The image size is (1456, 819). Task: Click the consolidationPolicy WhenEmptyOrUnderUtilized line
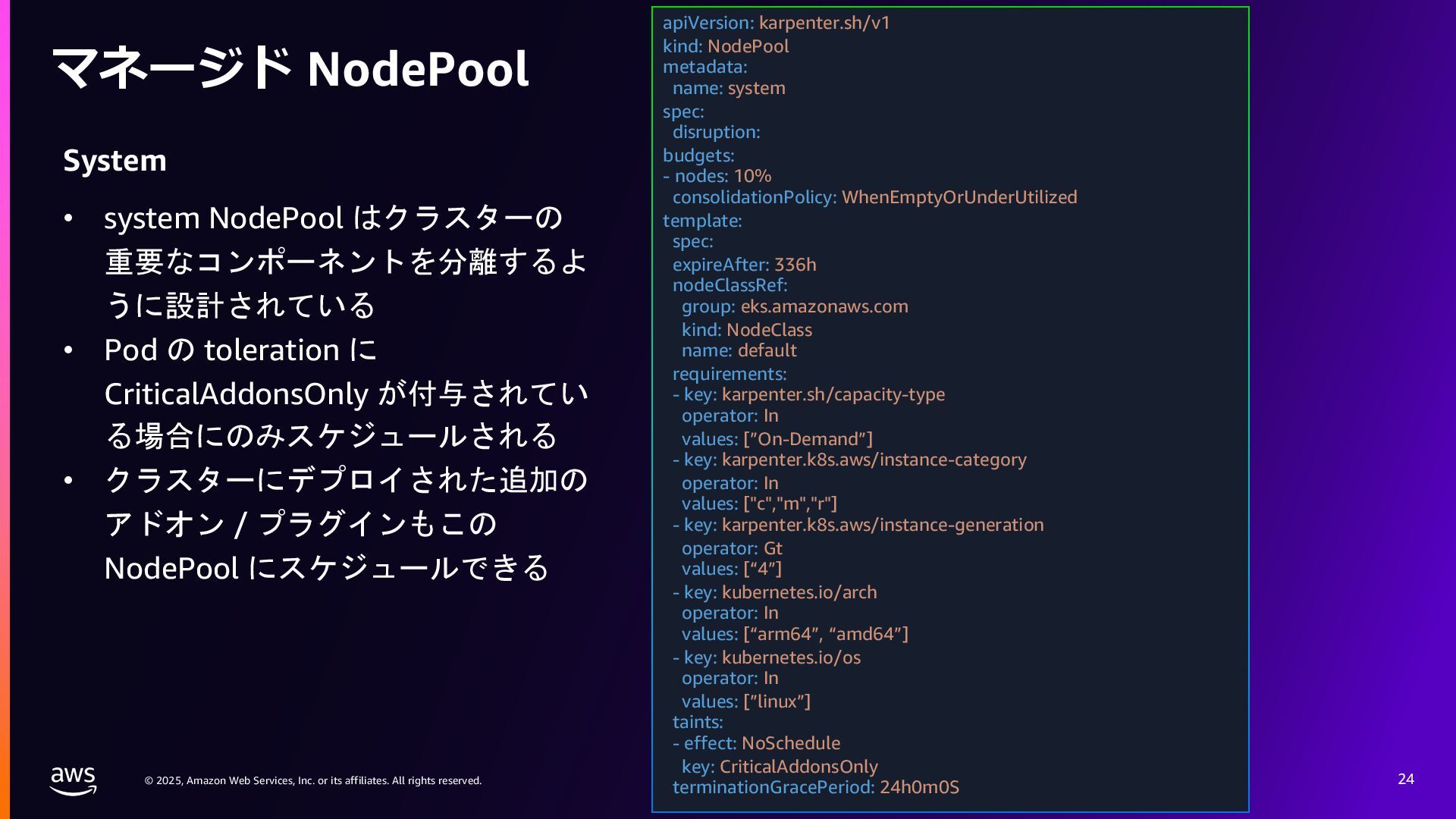[x=874, y=197]
